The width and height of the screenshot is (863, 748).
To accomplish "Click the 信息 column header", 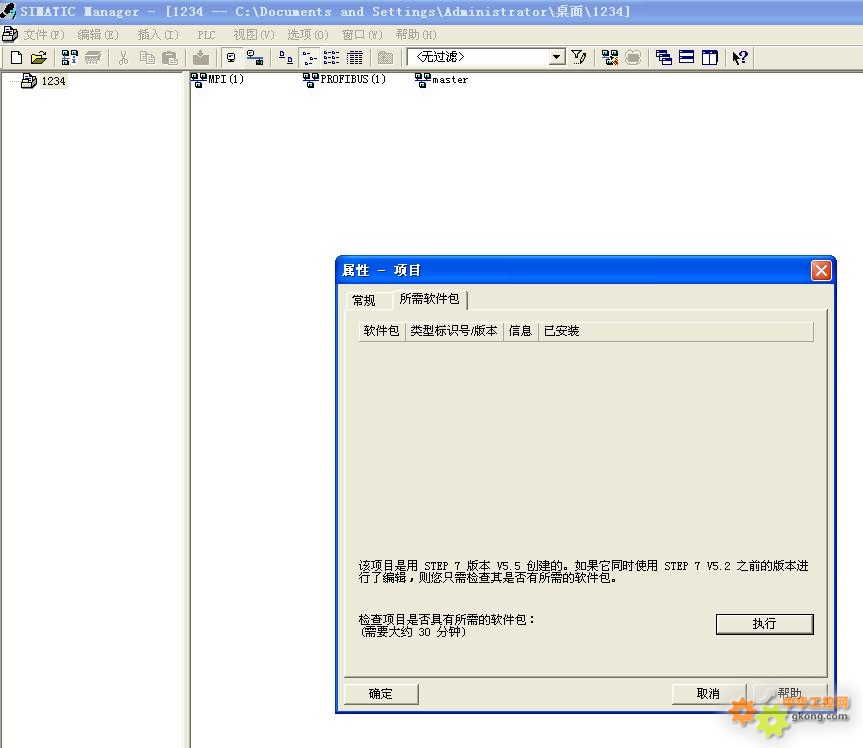I will [x=520, y=331].
